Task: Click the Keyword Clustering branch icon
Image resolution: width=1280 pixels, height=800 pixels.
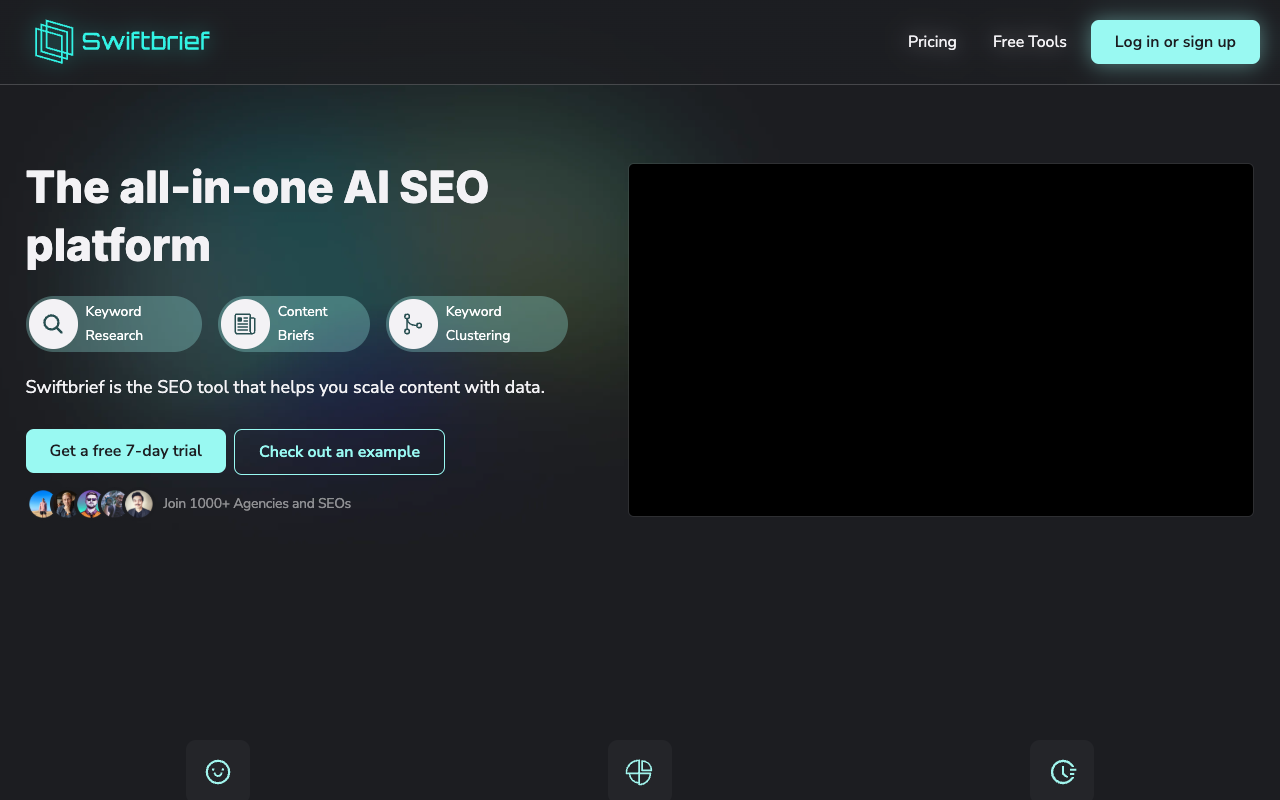Action: click(x=413, y=324)
